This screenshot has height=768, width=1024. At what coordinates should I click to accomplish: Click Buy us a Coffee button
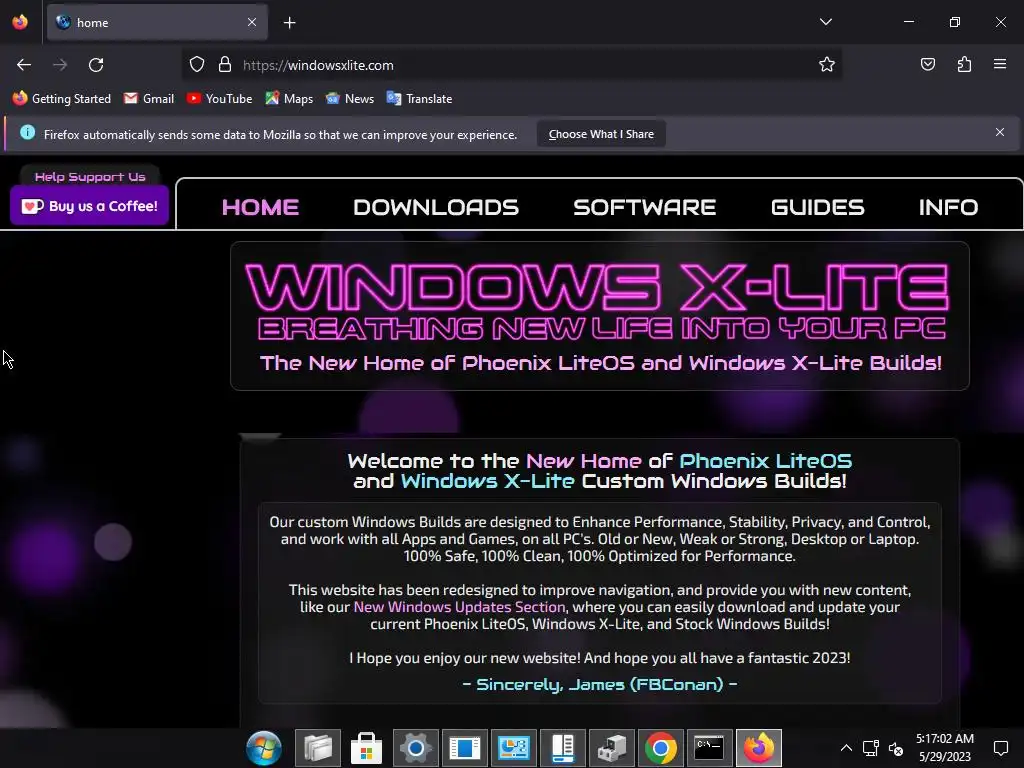click(x=89, y=206)
